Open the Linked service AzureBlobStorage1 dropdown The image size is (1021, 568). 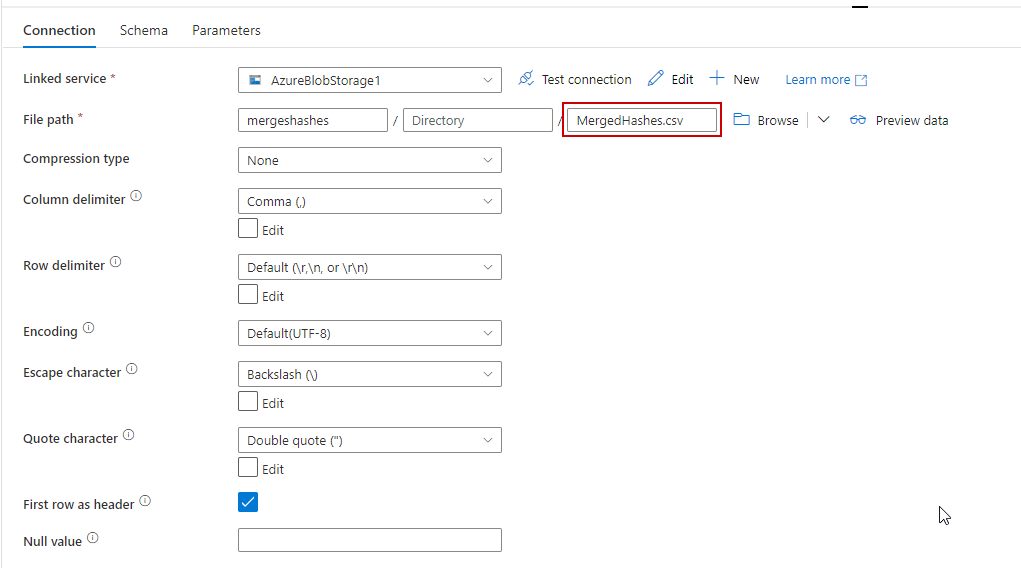pyautogui.click(x=369, y=80)
